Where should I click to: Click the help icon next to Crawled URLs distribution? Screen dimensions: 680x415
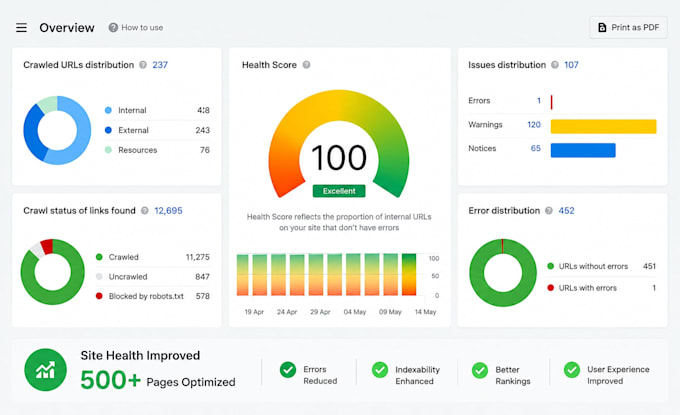[143, 65]
